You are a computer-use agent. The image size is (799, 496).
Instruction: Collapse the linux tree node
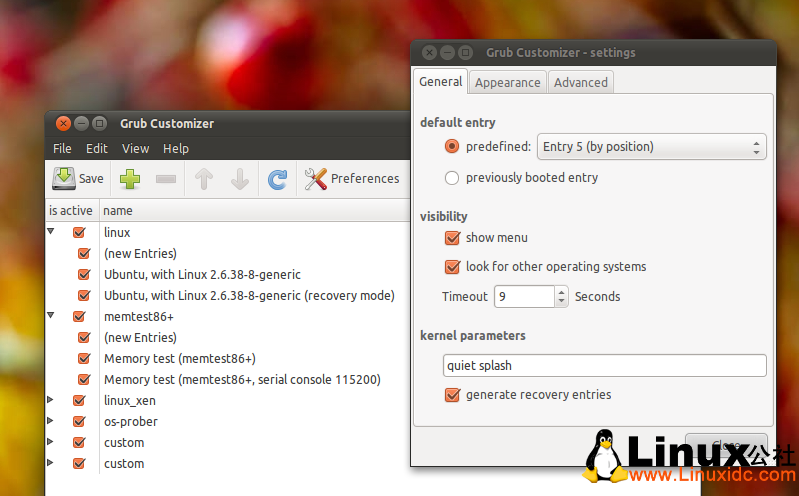50,231
